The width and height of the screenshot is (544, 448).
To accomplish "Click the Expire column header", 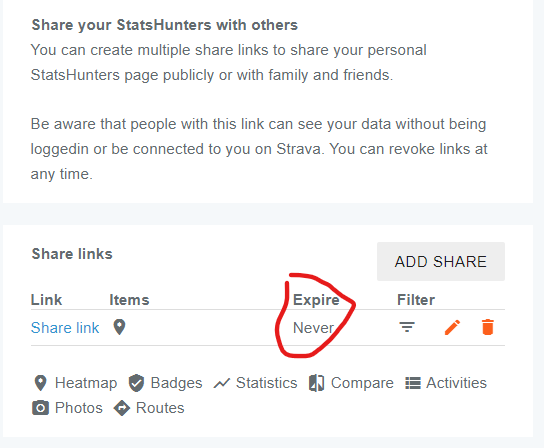I will click(x=316, y=300).
